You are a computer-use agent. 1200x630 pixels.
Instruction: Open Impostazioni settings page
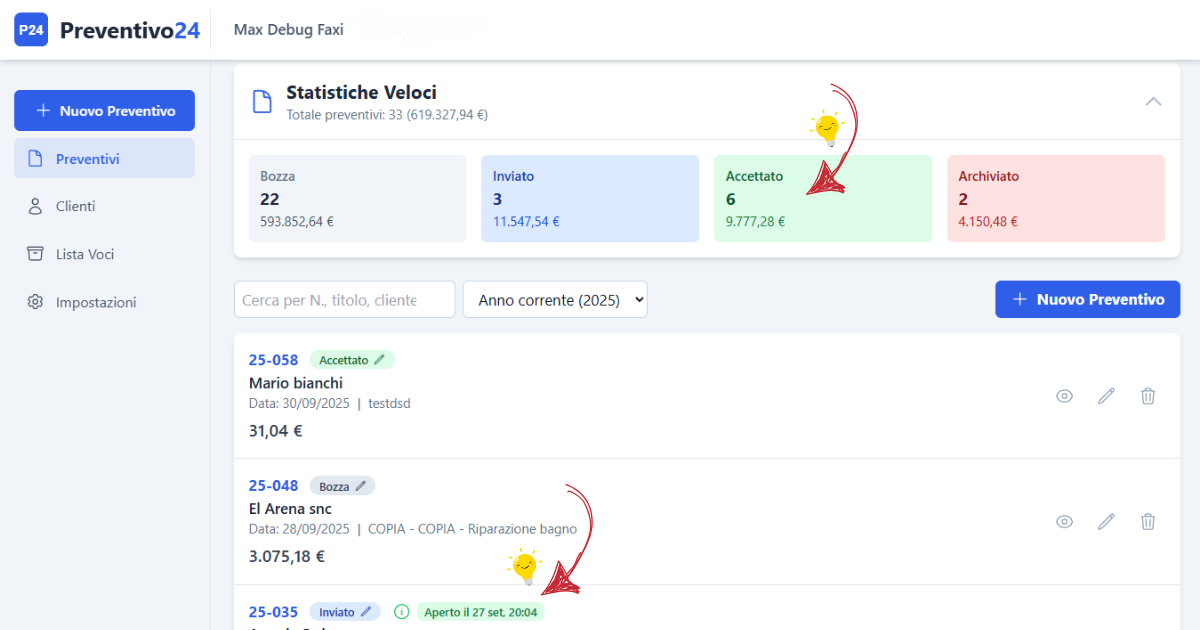tap(95, 302)
